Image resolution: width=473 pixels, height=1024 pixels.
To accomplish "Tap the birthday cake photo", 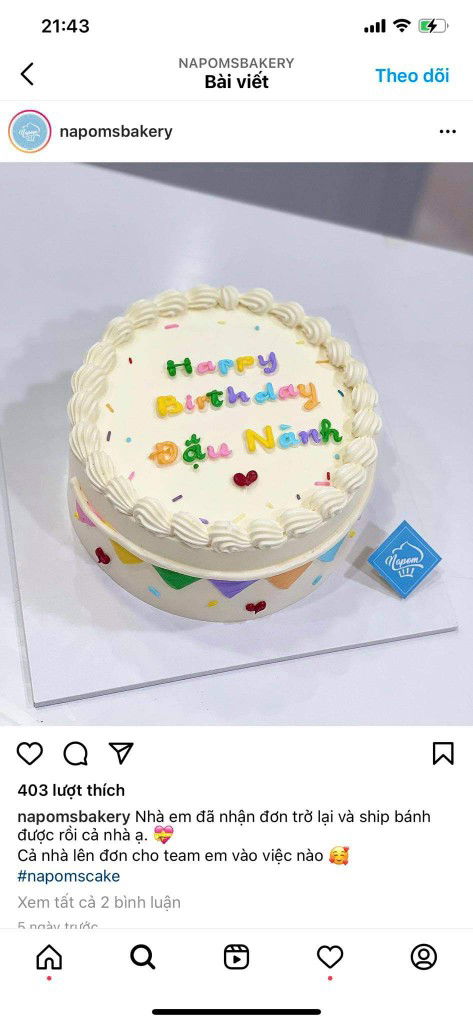I will point(236,443).
